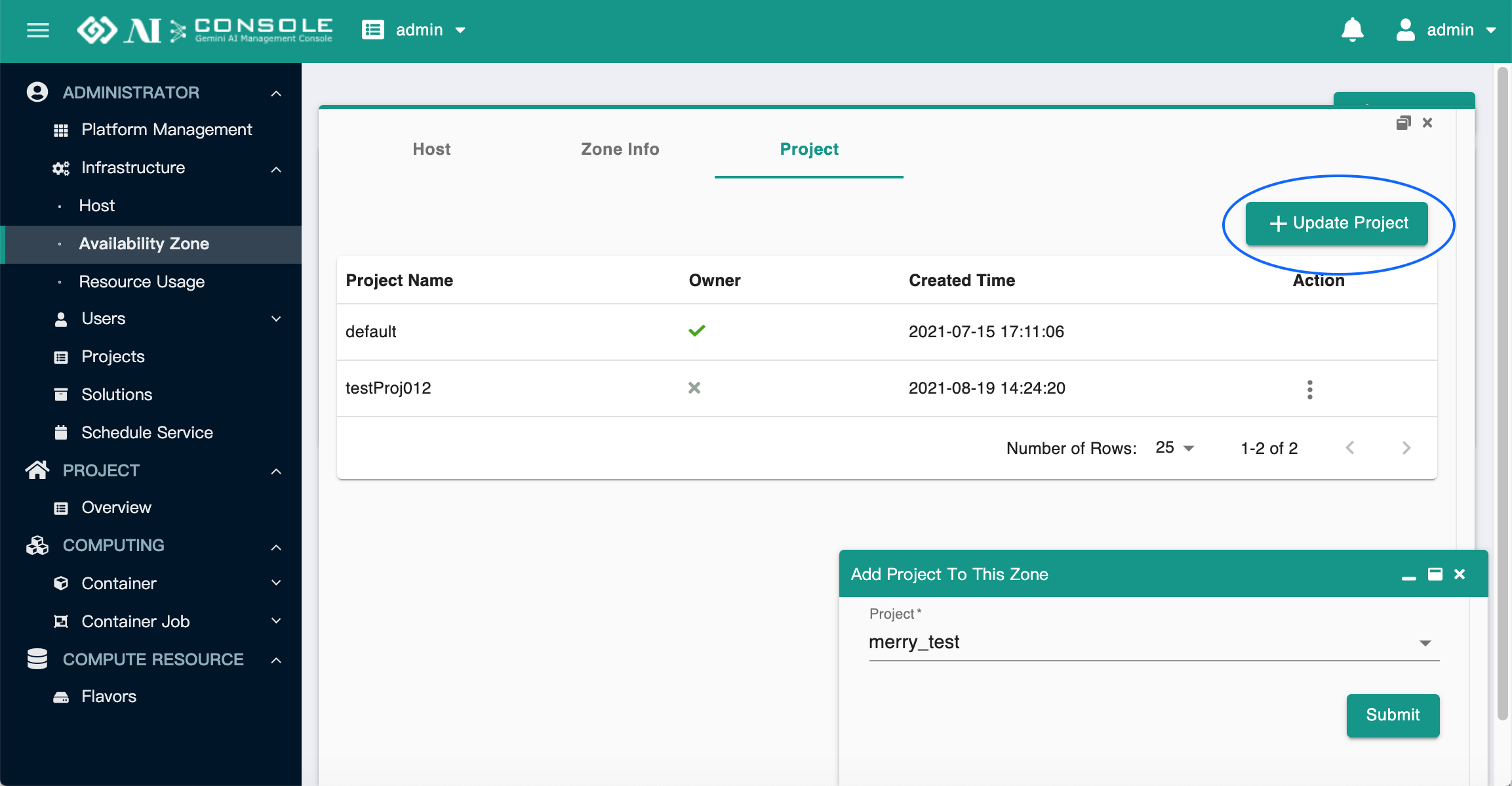The height and width of the screenshot is (786, 1512).
Task: Select the Project tab
Action: click(809, 150)
